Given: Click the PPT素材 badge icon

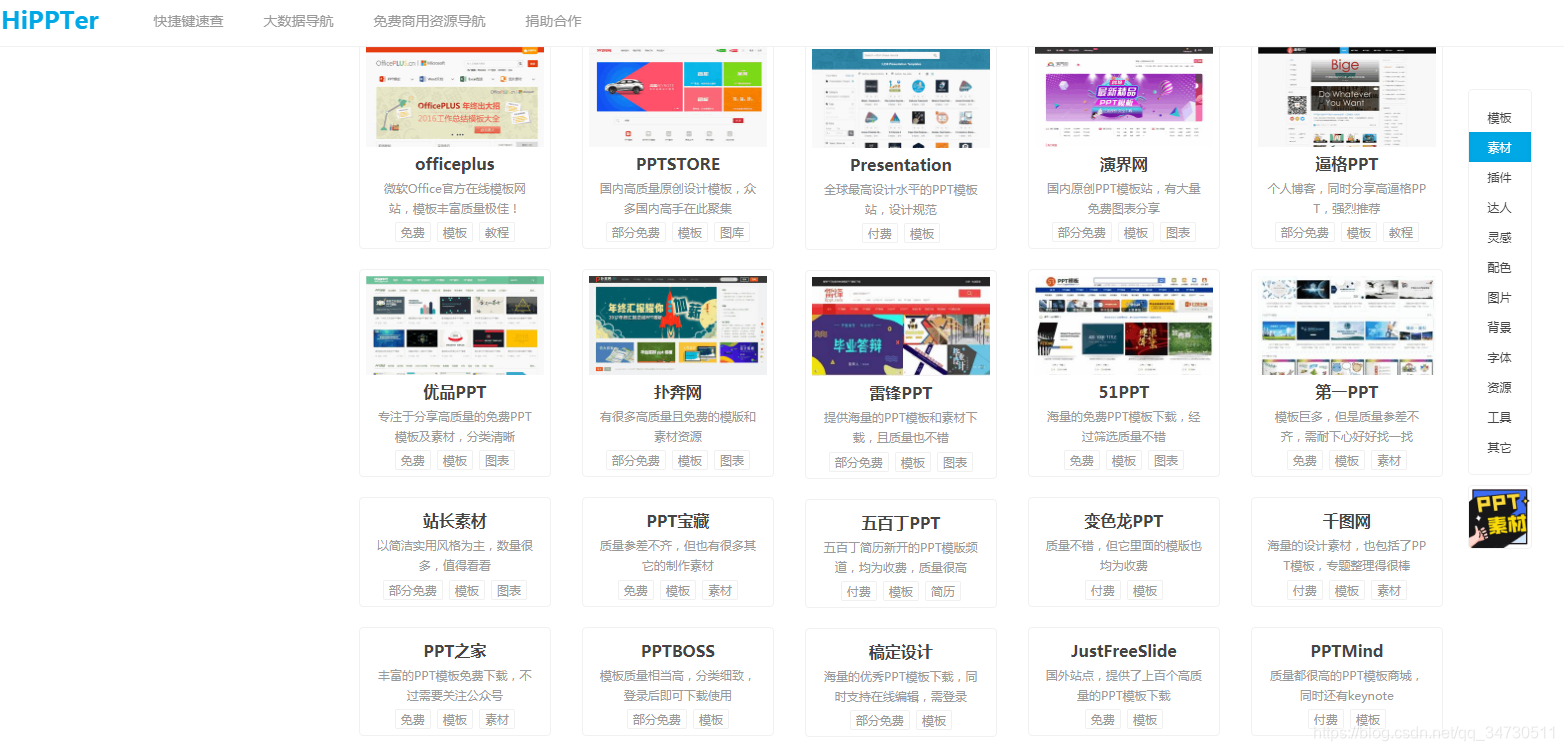Looking at the screenshot, I should click(1499, 517).
